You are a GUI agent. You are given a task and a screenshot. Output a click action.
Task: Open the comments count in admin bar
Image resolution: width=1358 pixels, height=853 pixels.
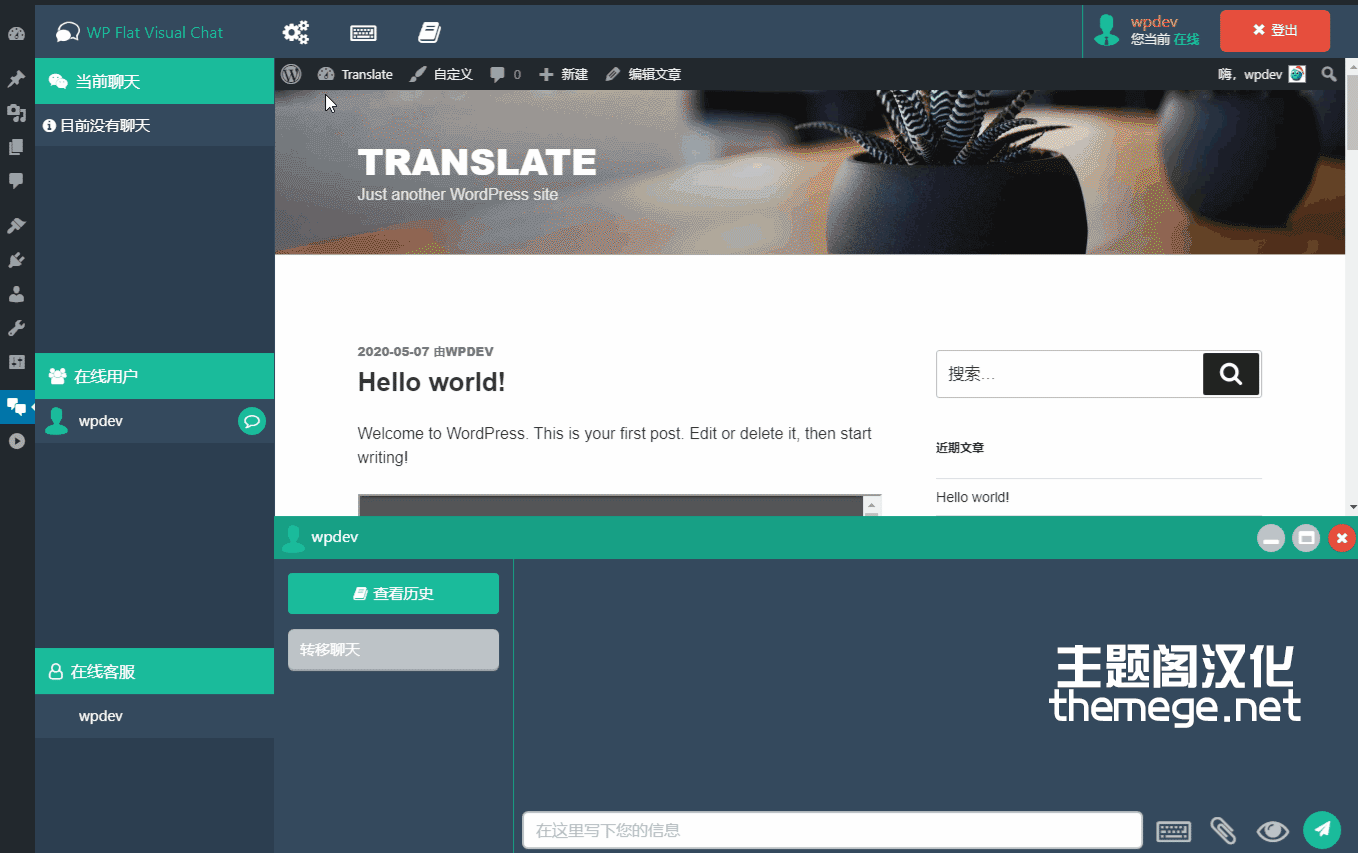click(x=505, y=74)
